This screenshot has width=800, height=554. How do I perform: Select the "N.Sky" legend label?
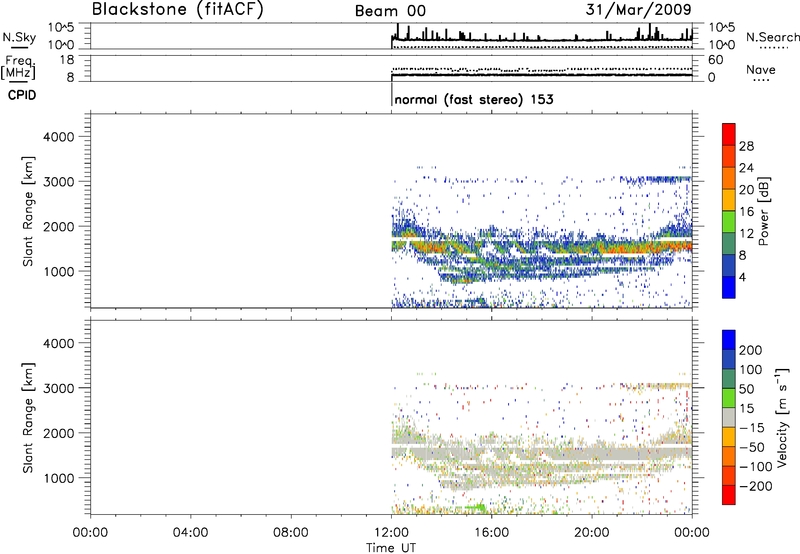click(x=19, y=37)
